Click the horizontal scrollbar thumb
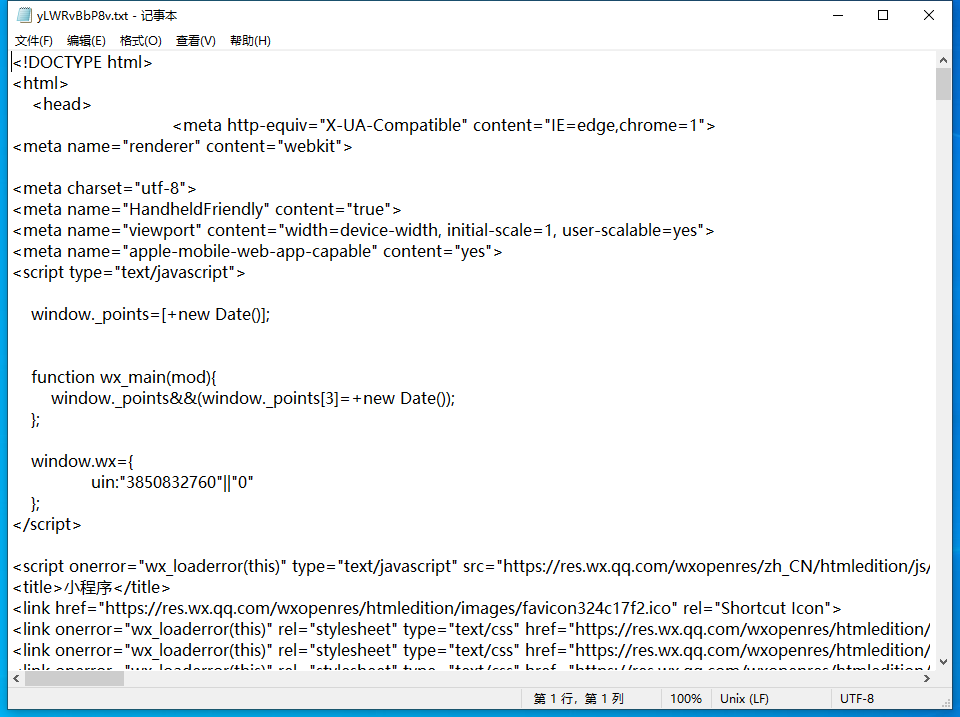This screenshot has width=960, height=717. coord(74,678)
